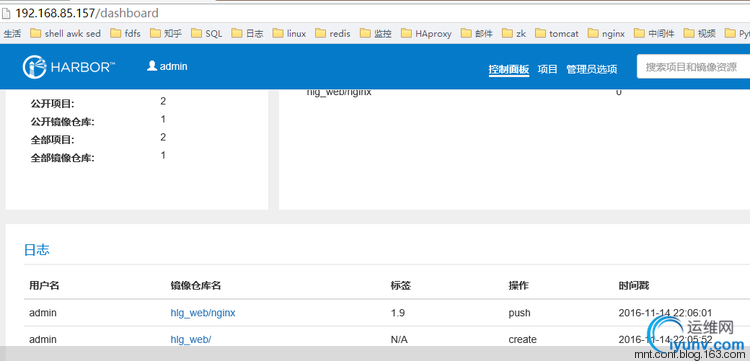750x361 pixels.
Task: Click the page icon beside the URL
Action: [6, 13]
